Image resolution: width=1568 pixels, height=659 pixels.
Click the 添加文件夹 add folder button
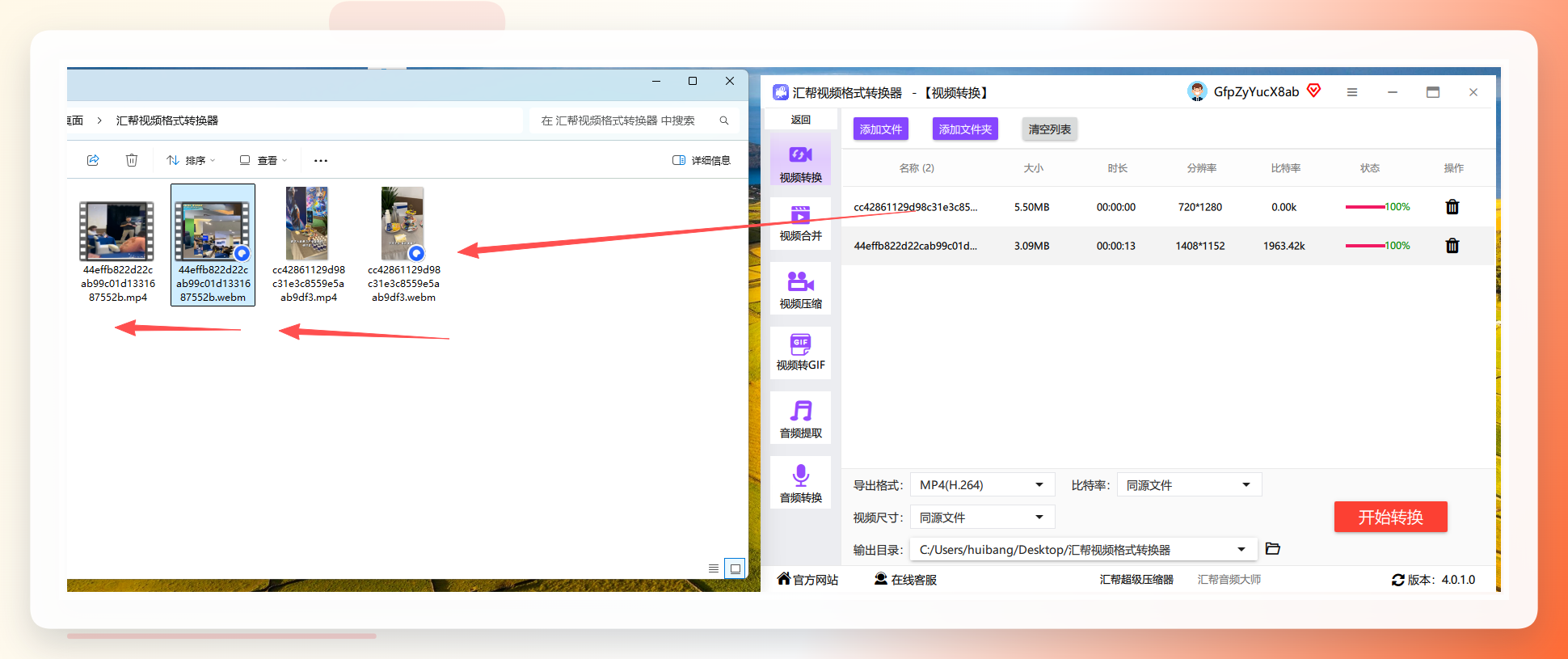(965, 129)
